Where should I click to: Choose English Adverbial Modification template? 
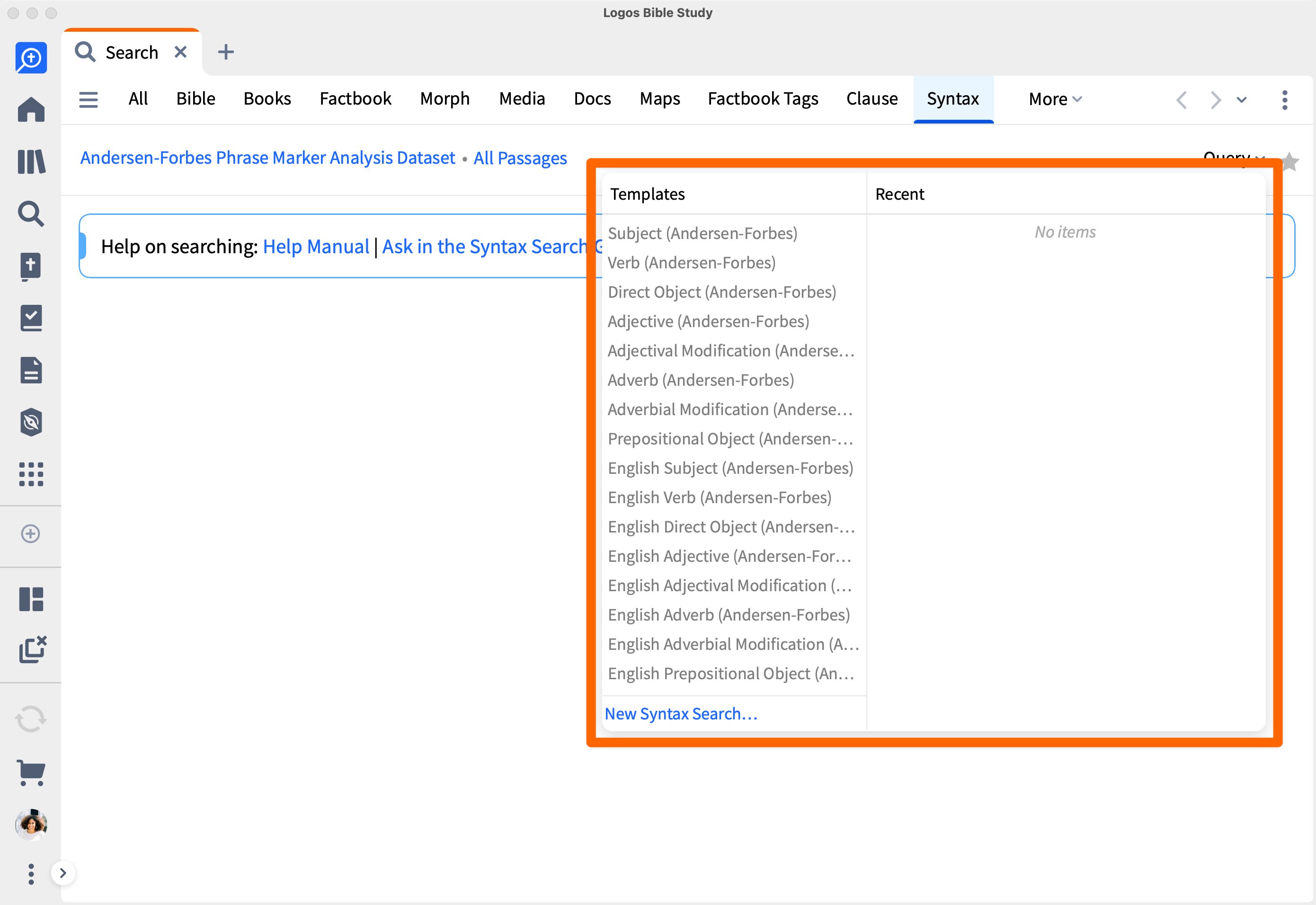(734, 644)
